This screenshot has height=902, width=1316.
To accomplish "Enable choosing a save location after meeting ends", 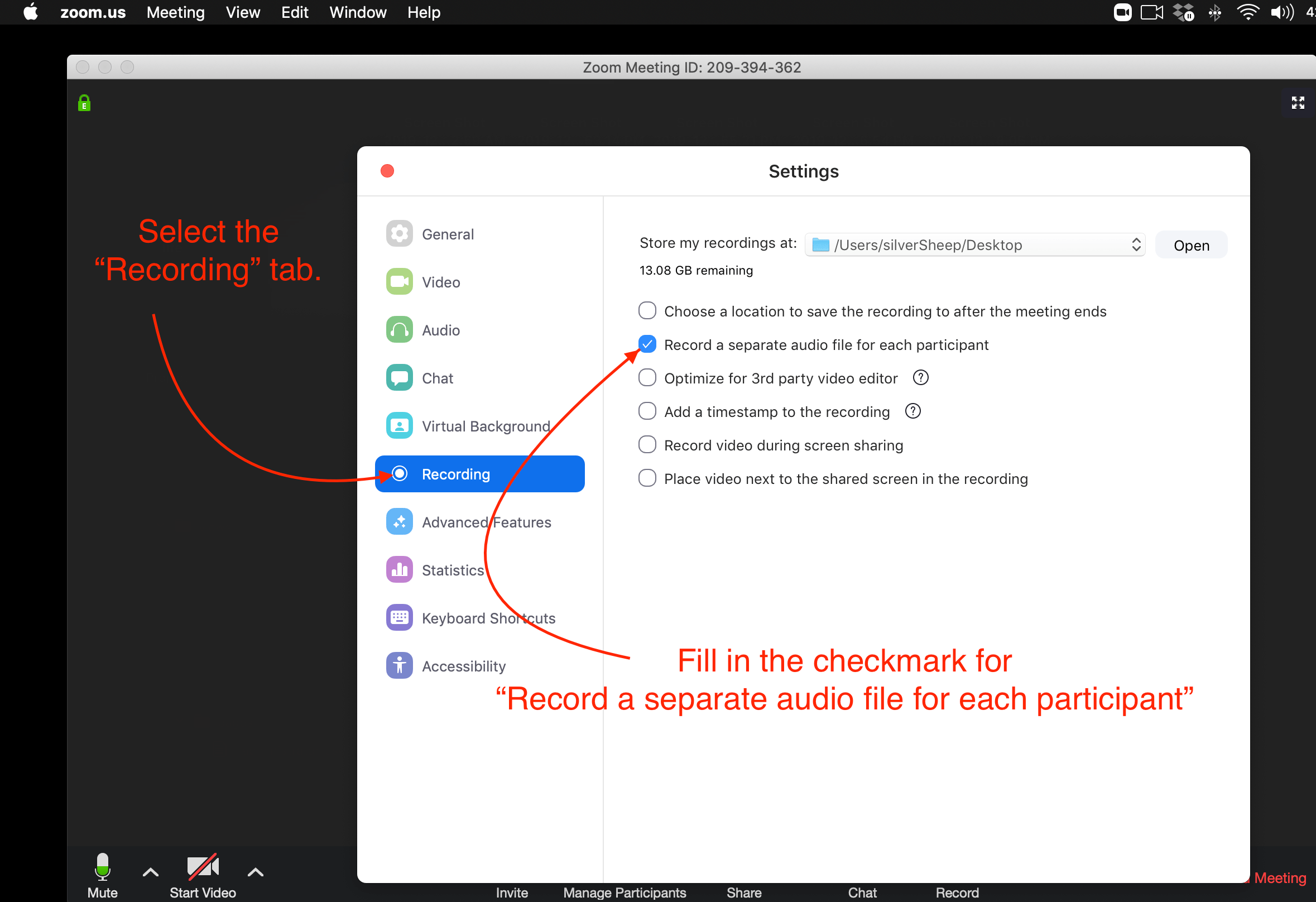I will 647,310.
